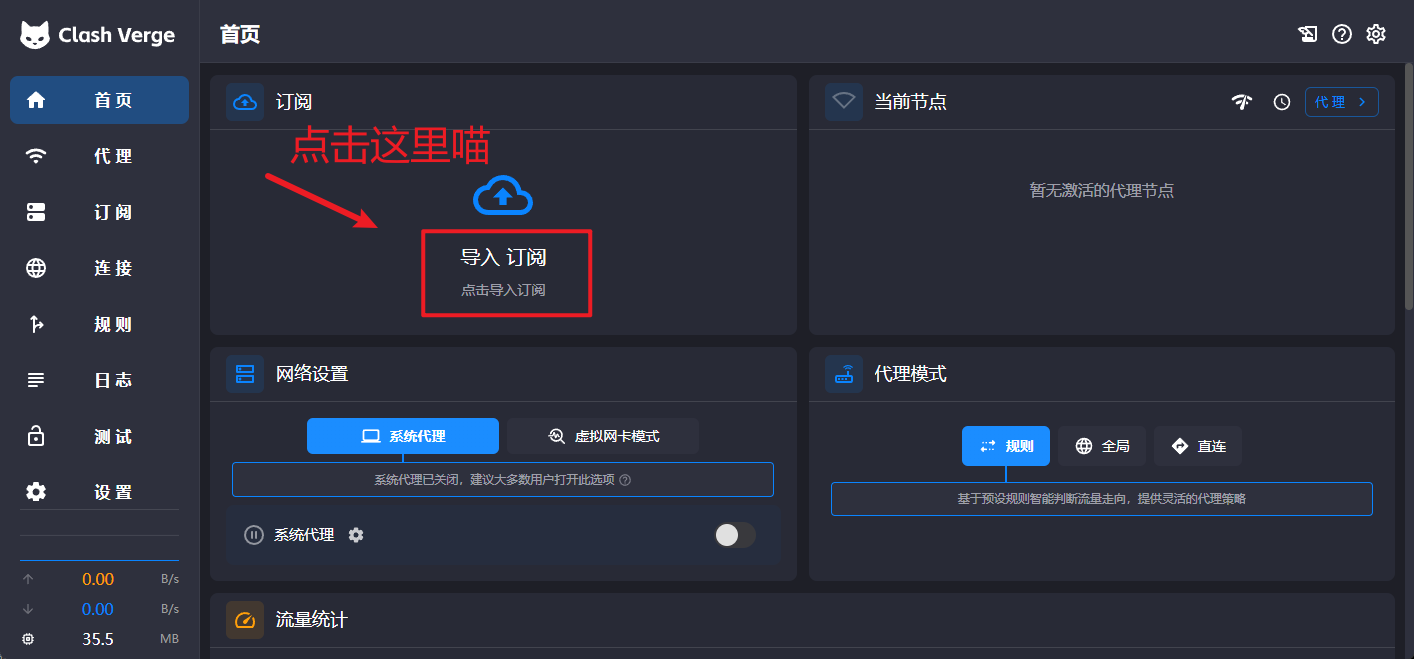Click the top-right lightweight mode icon

(x=1308, y=34)
